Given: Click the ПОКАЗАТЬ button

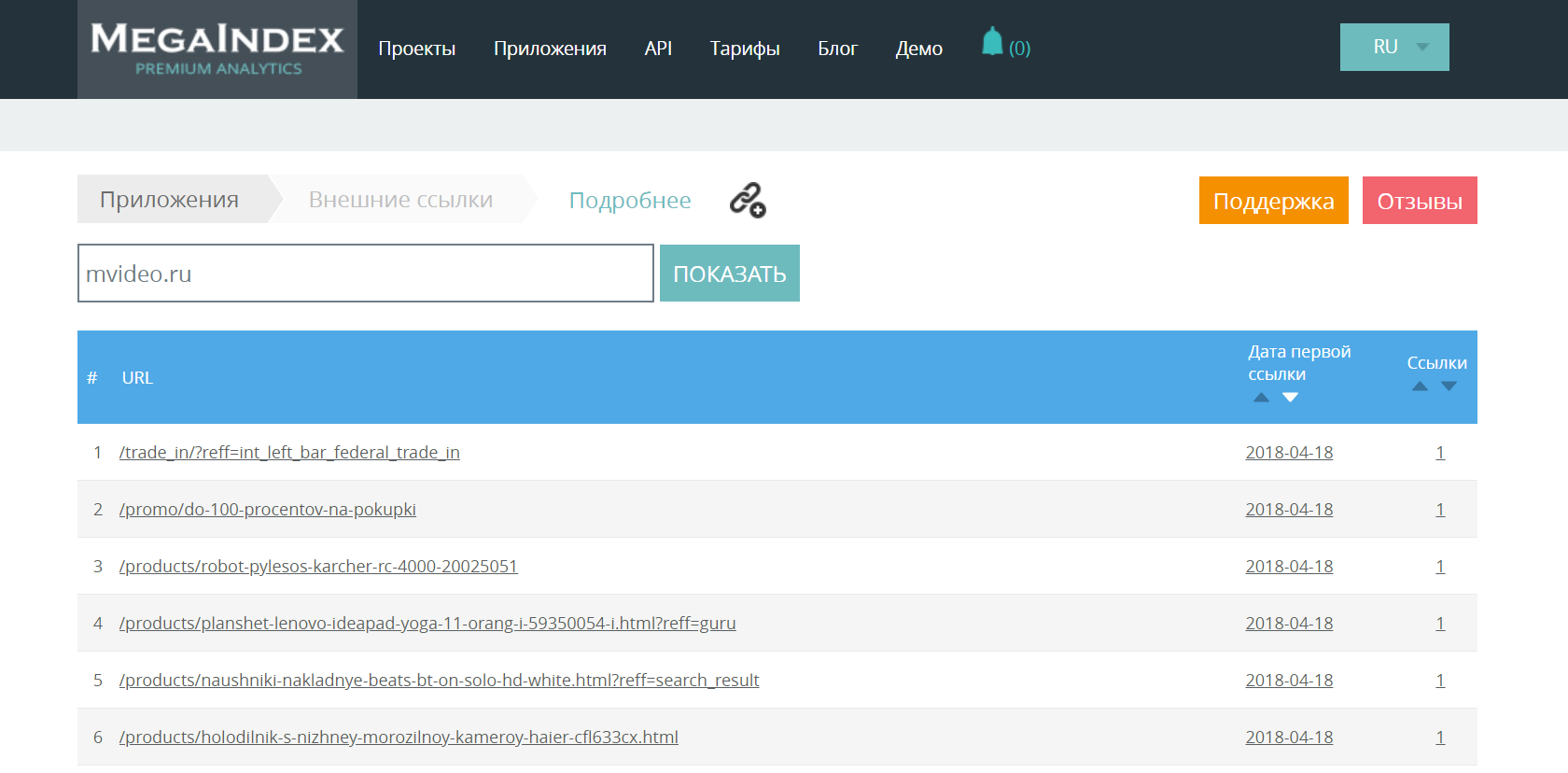Looking at the screenshot, I should coord(730,274).
